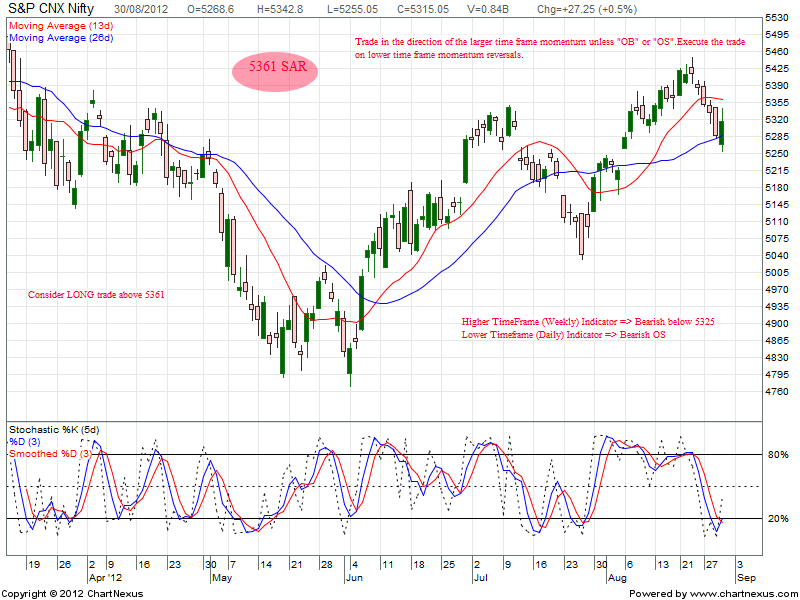
Task: Click the 4900 price axis label
Action: (x=777, y=323)
